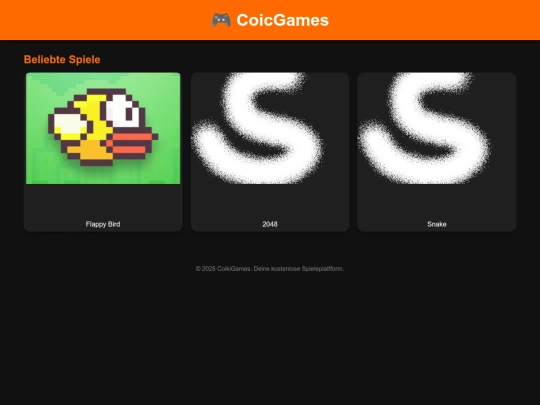Open the 2048 game thumbnail image

[270, 128]
